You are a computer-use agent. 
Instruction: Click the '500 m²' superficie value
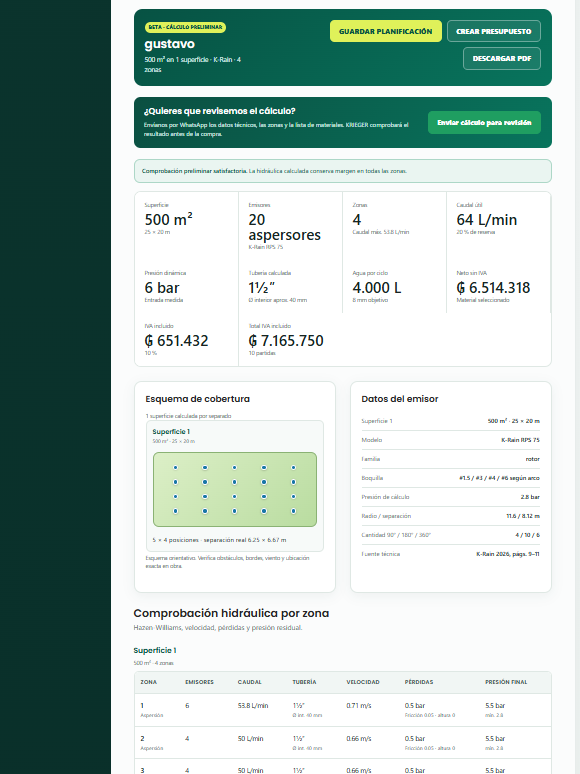click(x=168, y=220)
